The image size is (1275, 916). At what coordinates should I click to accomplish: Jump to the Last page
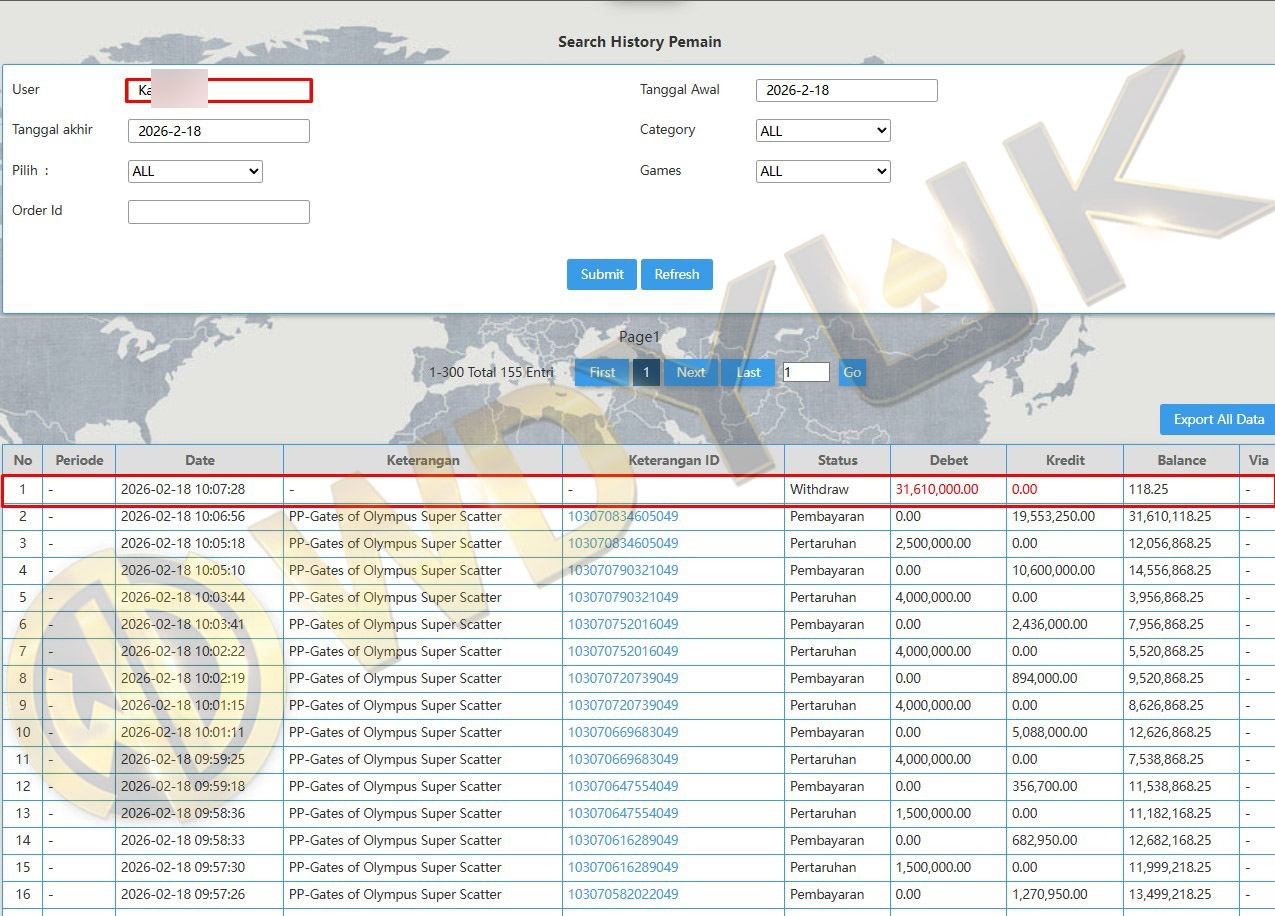(748, 372)
